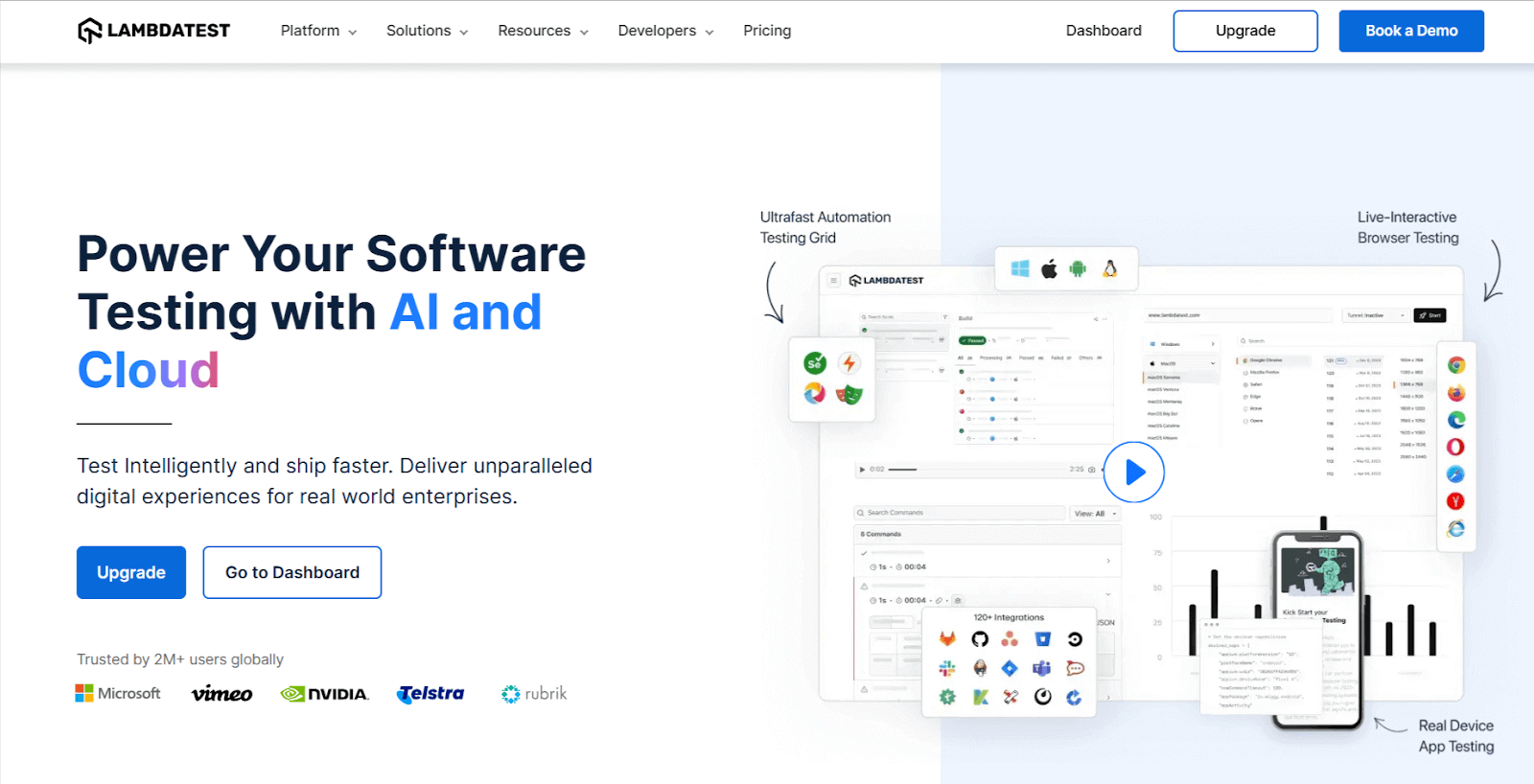Click the Microsoft logo
The height and width of the screenshot is (784, 1534).
118,693
